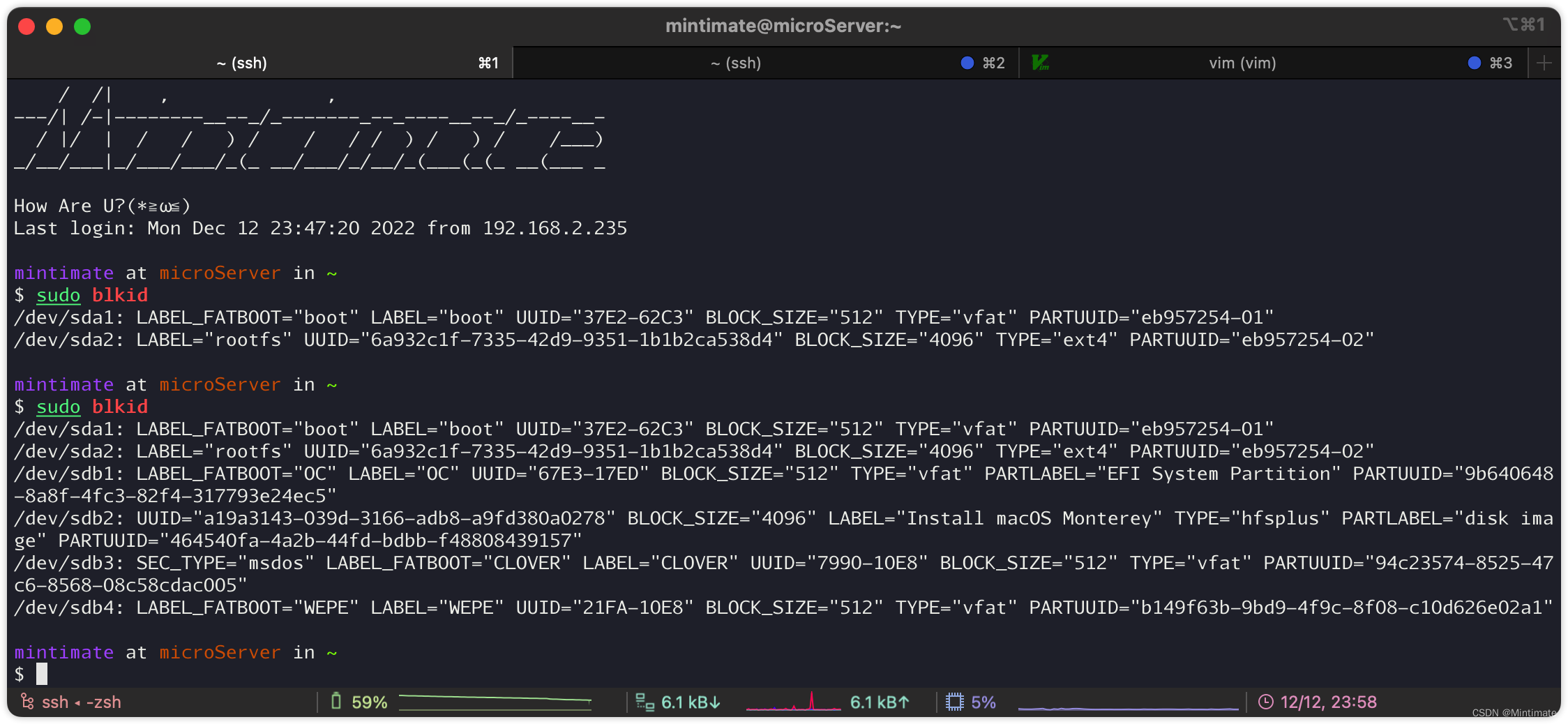Open the vim (vim) tab
Image resolution: width=1568 pixels, height=724 pixels.
[x=1273, y=63]
